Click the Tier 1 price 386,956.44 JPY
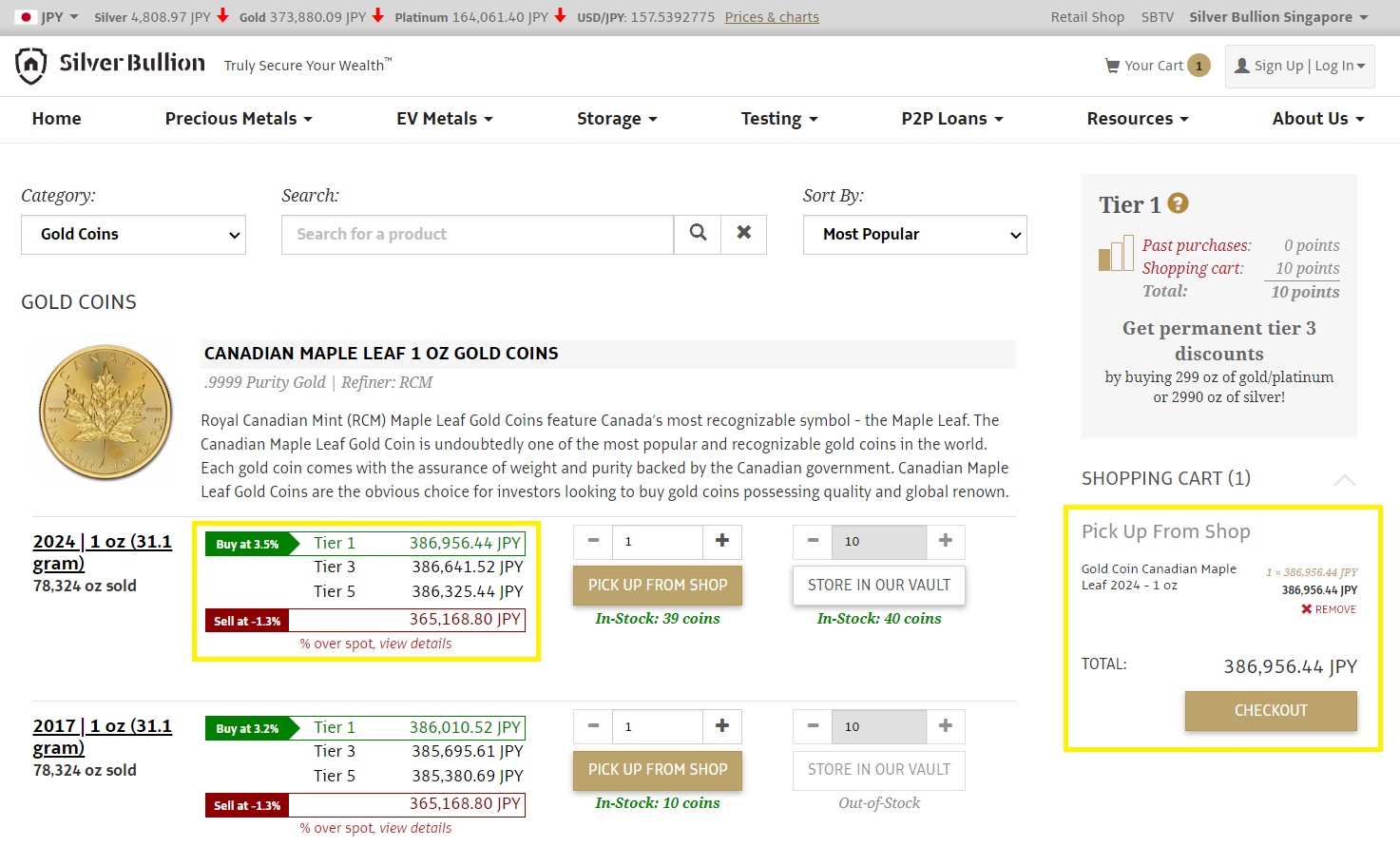 pos(465,543)
